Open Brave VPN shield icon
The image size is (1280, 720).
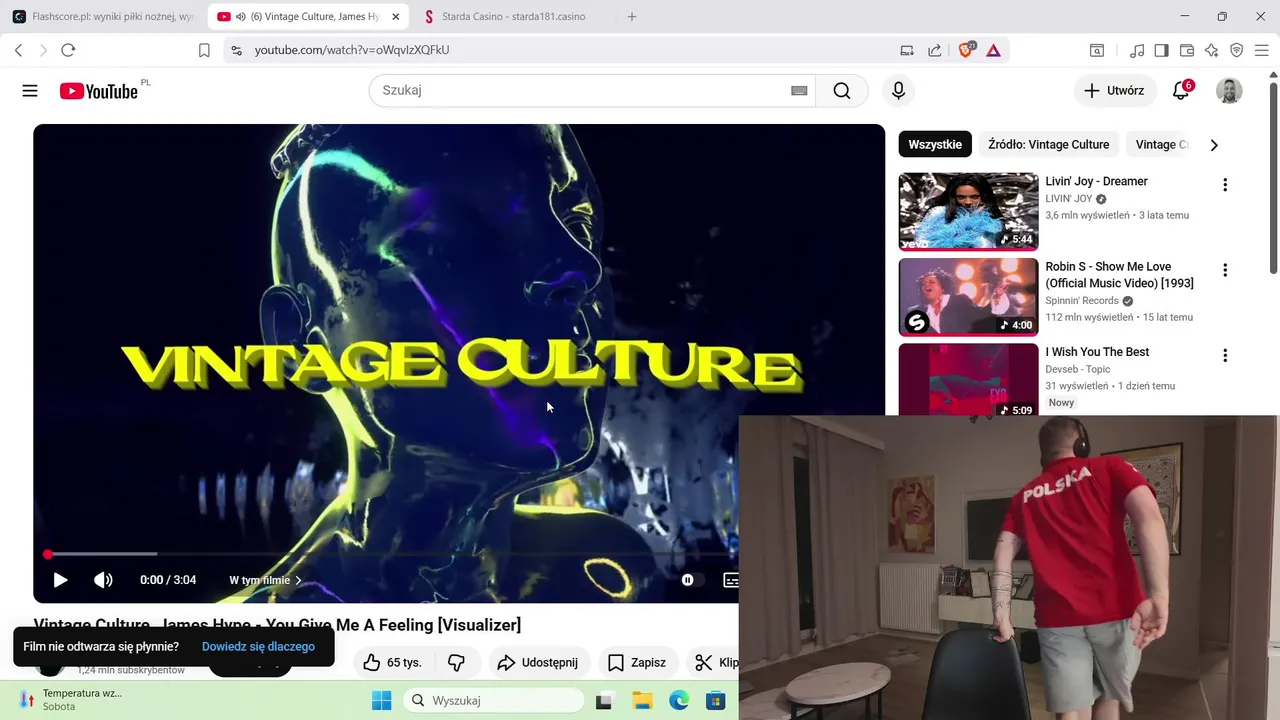[x=1237, y=50]
